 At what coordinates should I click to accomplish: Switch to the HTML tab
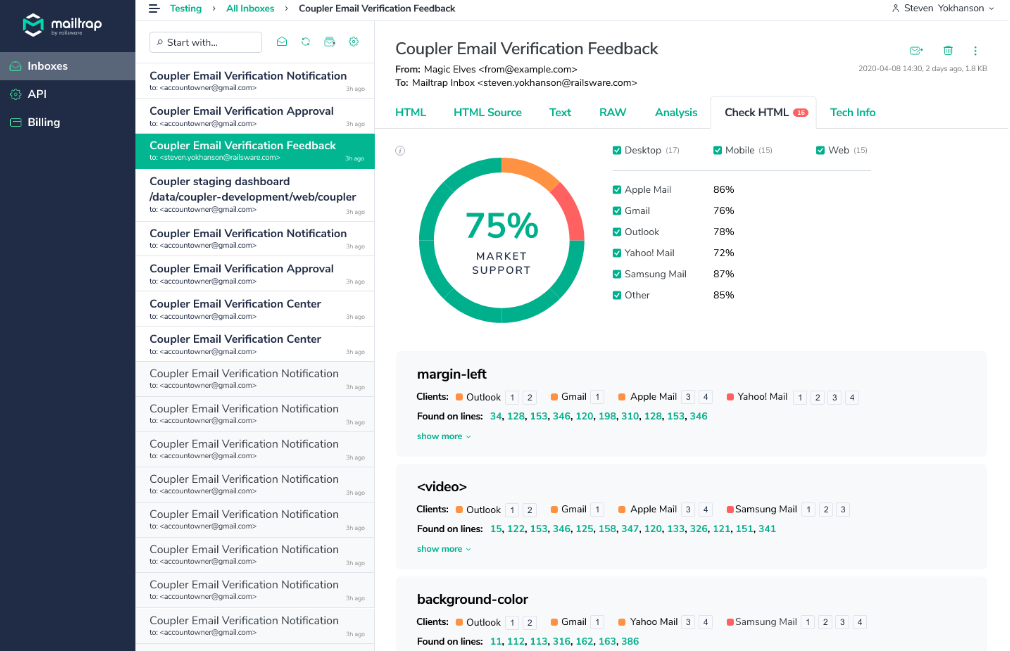[410, 113]
